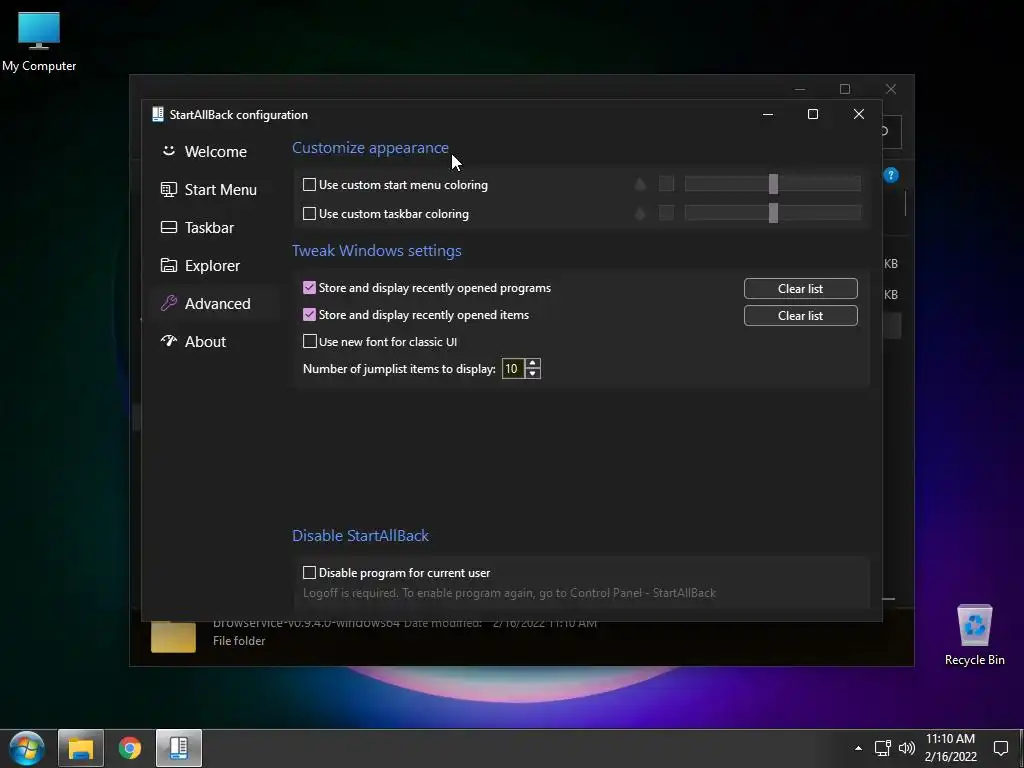Uncheck store recently opened programs
Viewport: 1024px width, 768px height.
tap(310, 287)
